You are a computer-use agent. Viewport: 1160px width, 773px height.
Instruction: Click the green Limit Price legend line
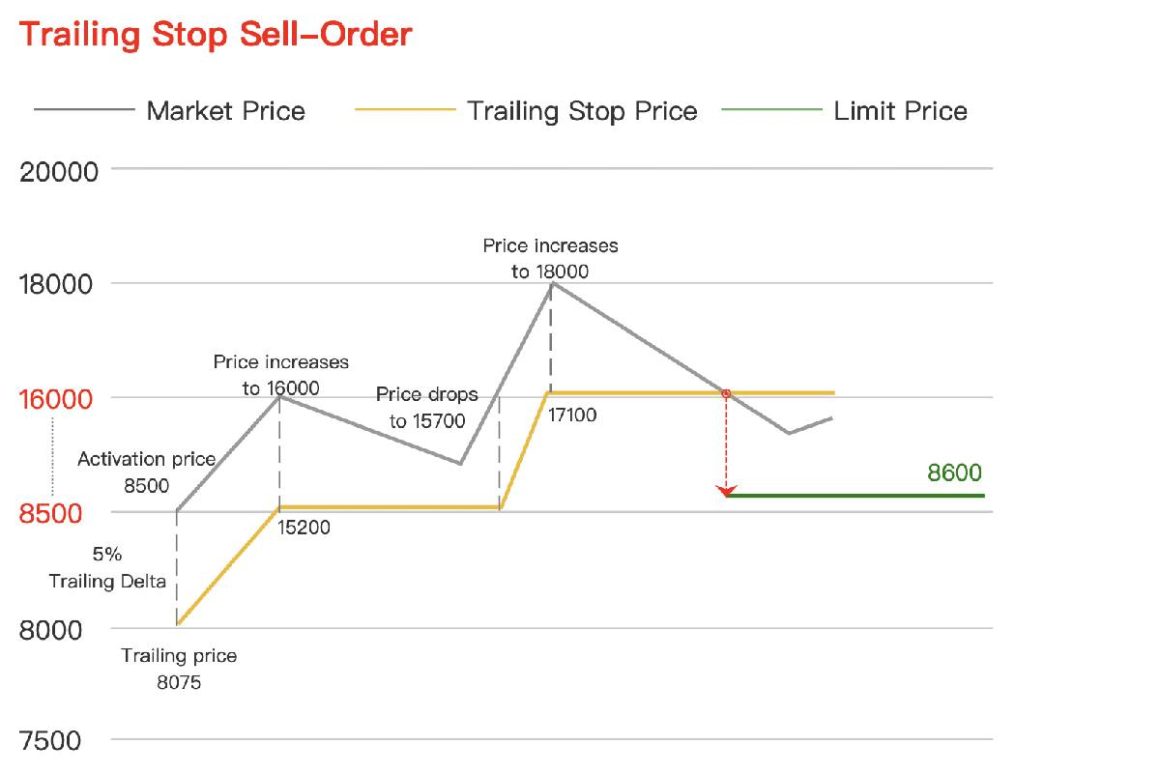770,110
